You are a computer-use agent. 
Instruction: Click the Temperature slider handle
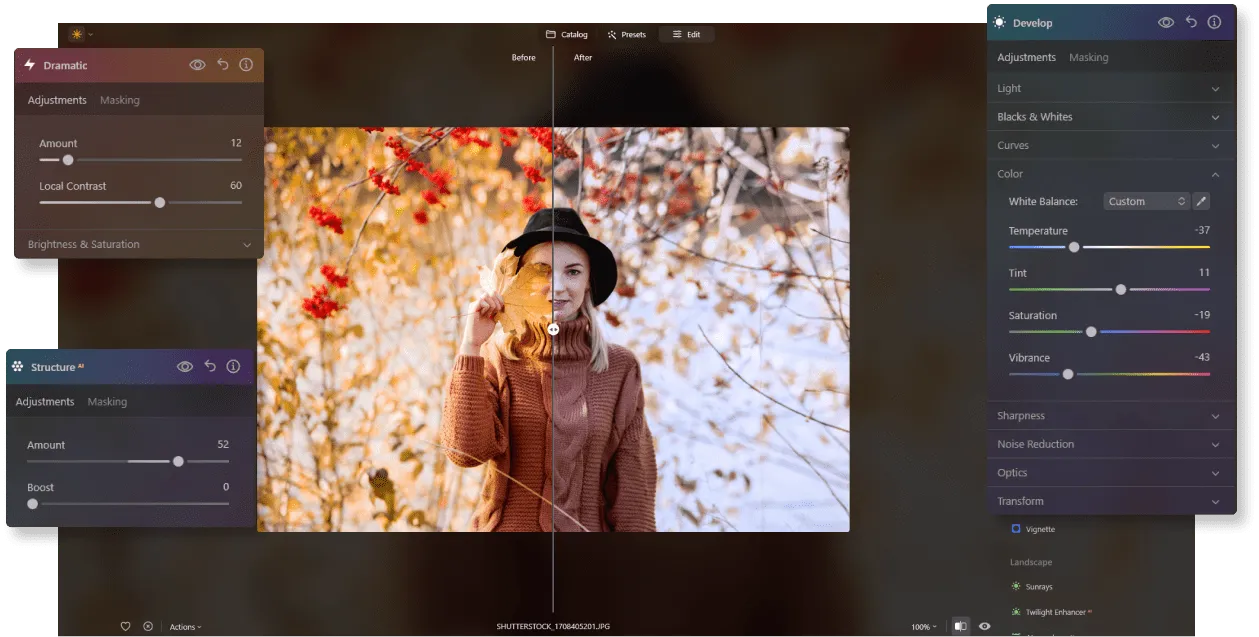click(x=1074, y=247)
